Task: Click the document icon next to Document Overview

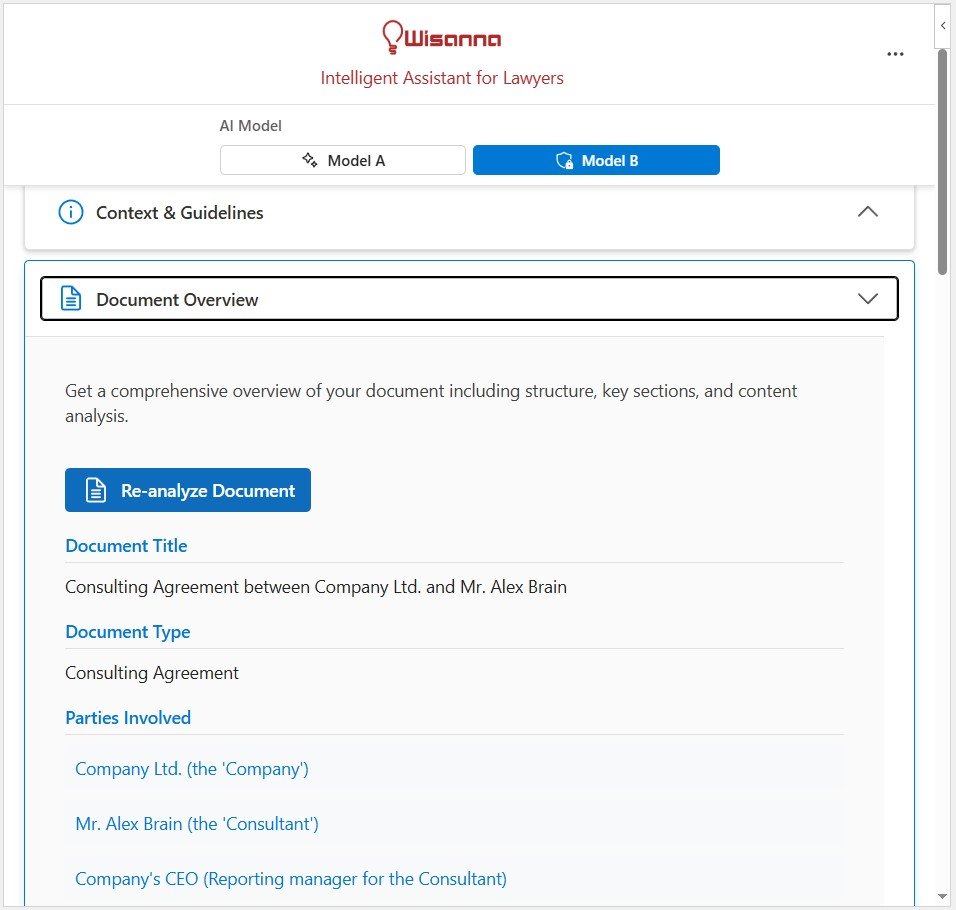Action: tap(70, 298)
